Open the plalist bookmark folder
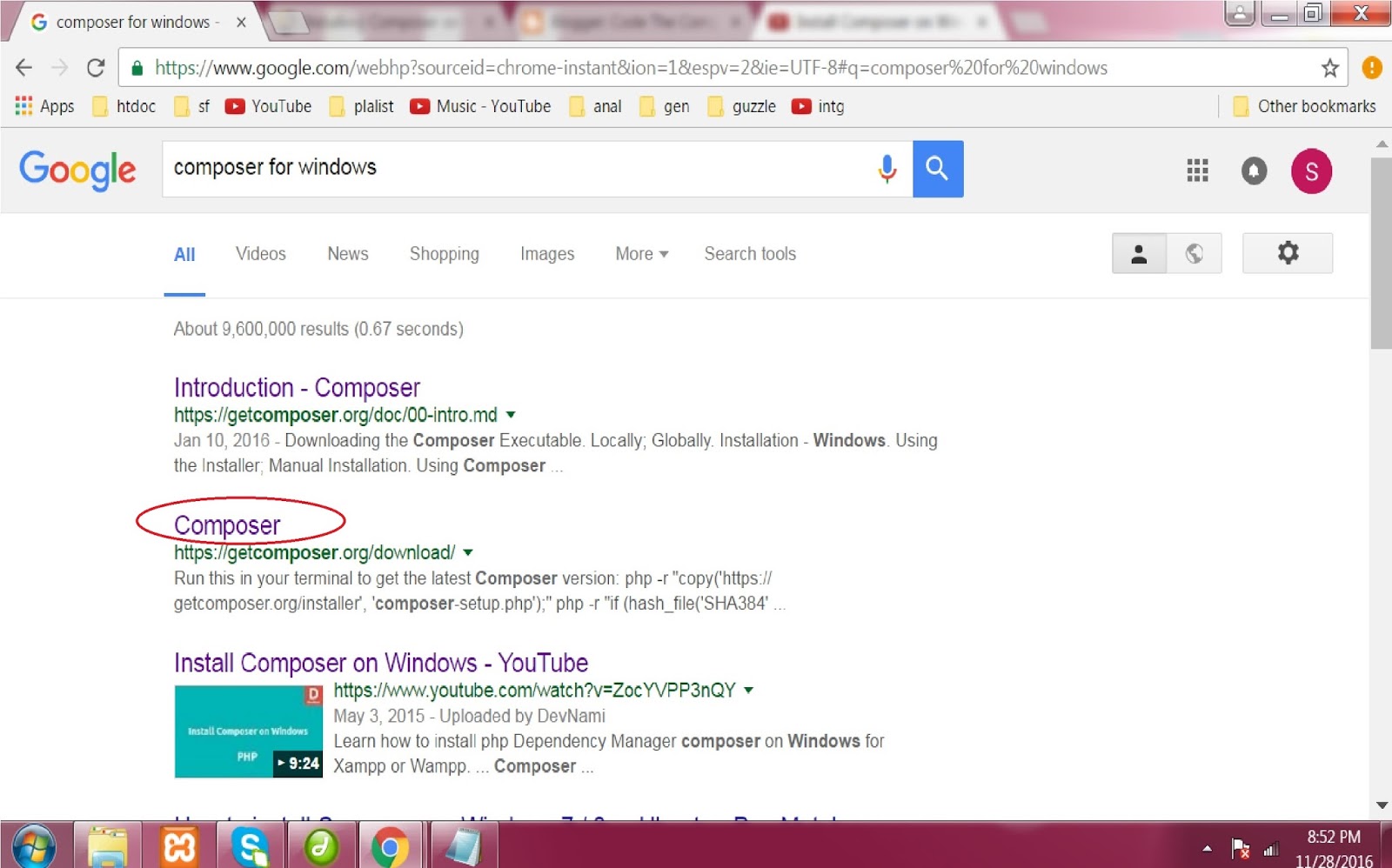The width and height of the screenshot is (1392, 868). pyautogui.click(x=362, y=106)
